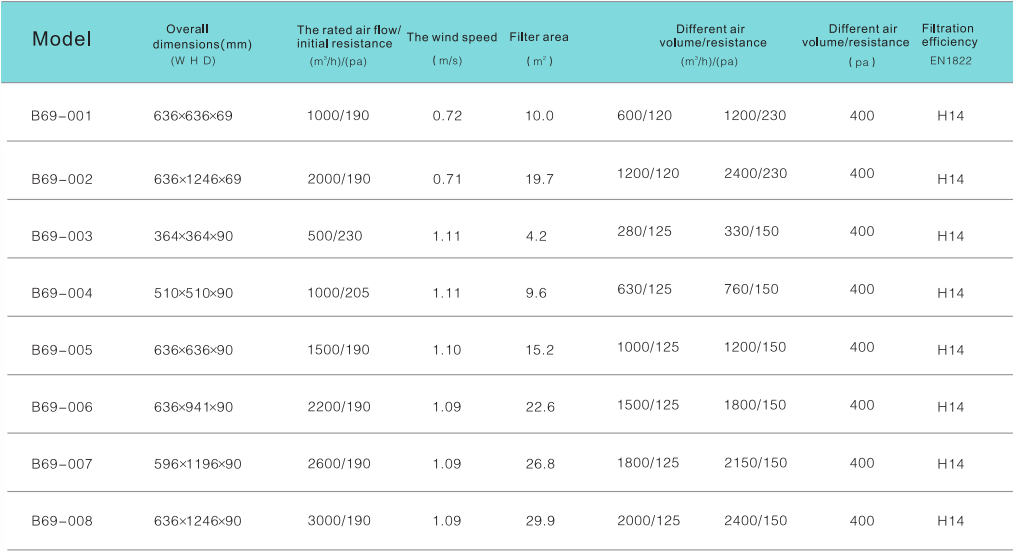
Task: Click the 600/120 air volume cell
Action: (x=644, y=116)
